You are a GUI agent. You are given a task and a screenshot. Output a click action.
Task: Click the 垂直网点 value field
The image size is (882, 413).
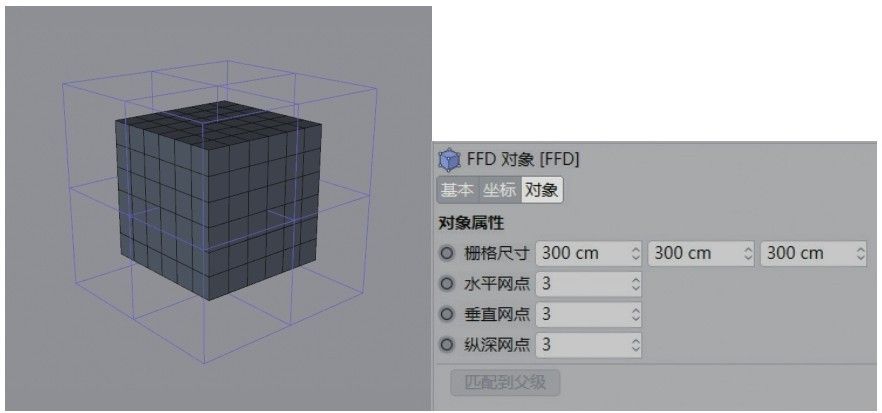point(588,315)
